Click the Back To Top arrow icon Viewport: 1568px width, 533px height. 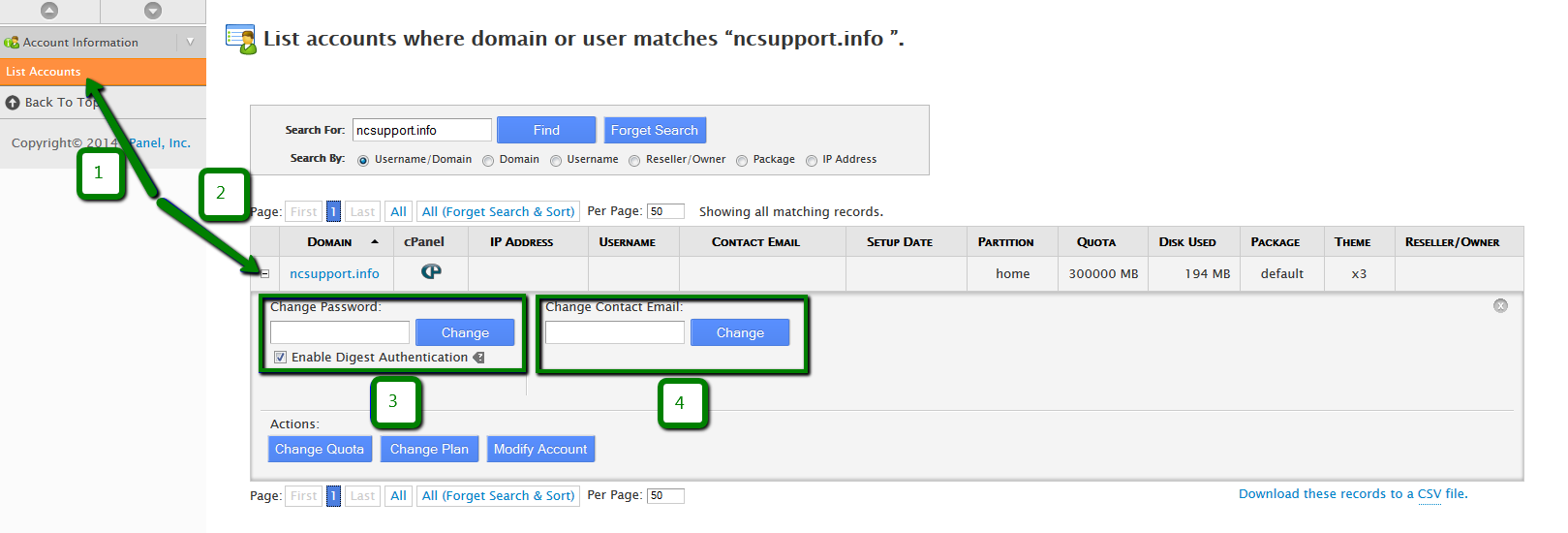click(x=13, y=103)
